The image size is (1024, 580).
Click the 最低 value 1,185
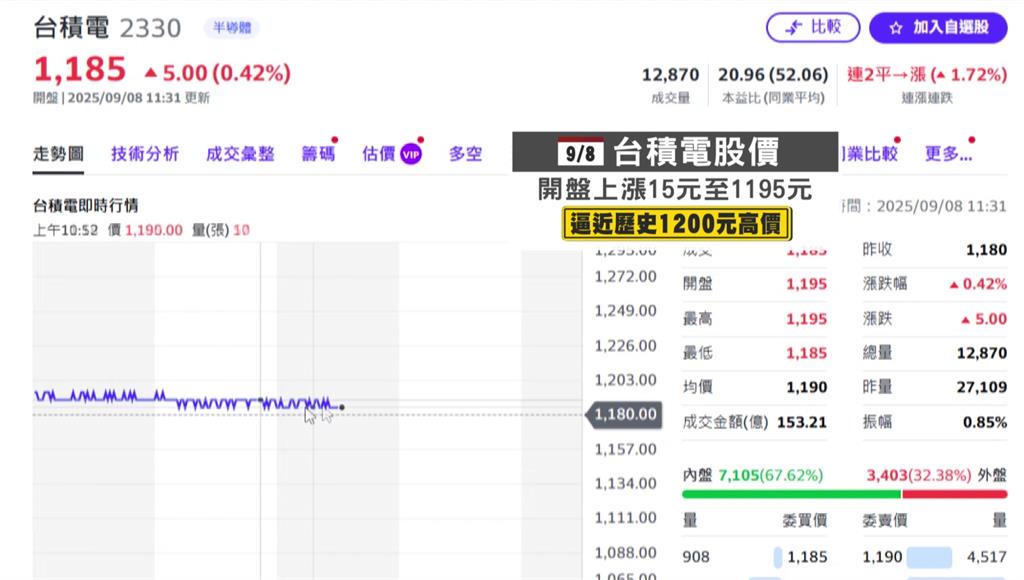807,353
